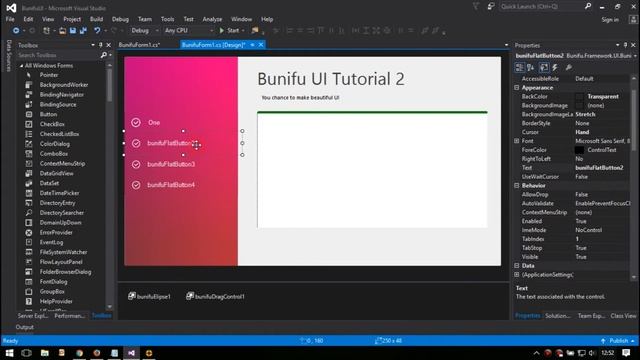Collapse the Appearance property category
The image size is (640, 360).
click(x=517, y=88)
